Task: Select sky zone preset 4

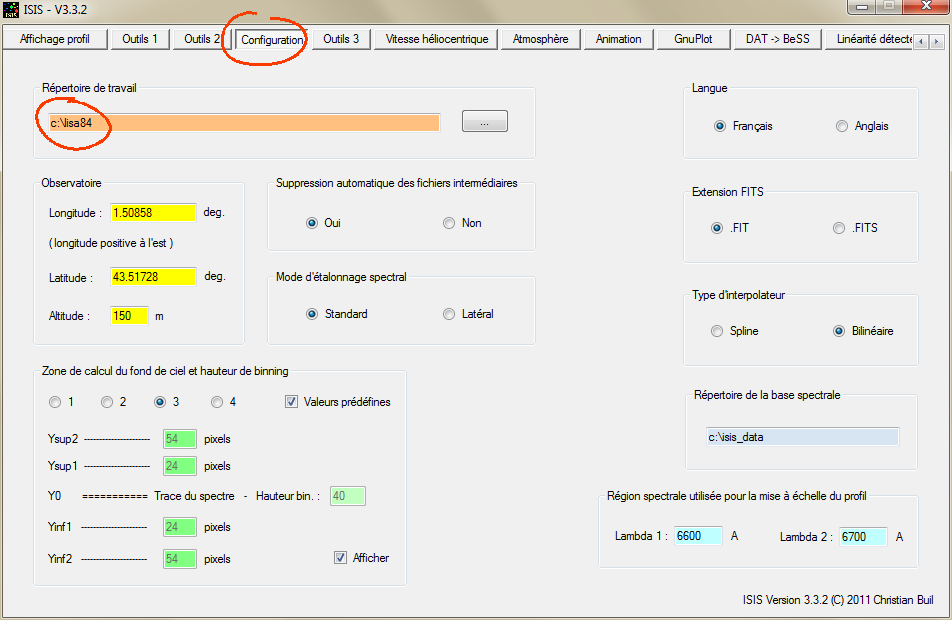Action: 217,402
